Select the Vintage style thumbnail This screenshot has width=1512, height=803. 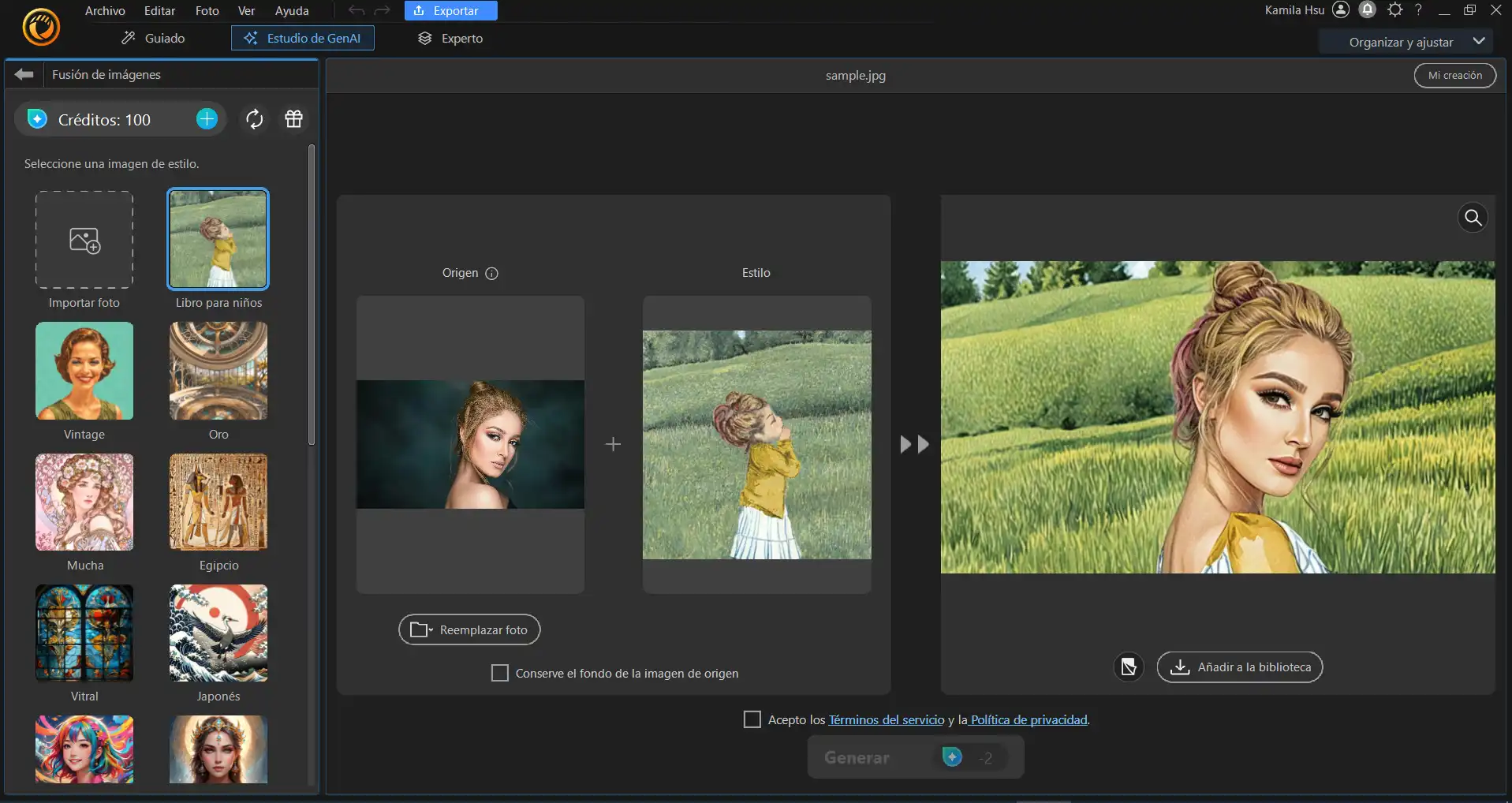click(84, 371)
